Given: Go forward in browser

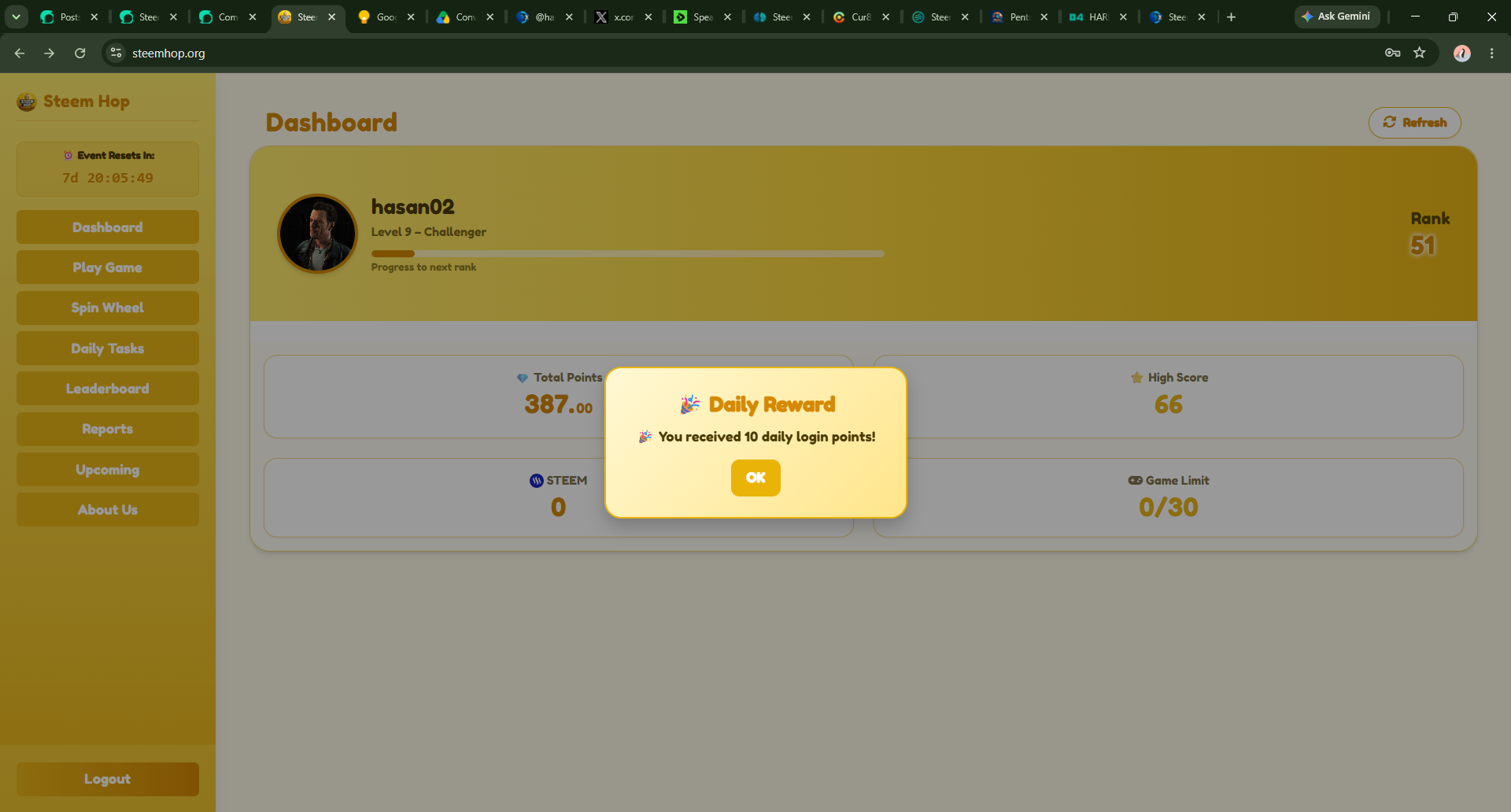Looking at the screenshot, I should click(x=50, y=53).
